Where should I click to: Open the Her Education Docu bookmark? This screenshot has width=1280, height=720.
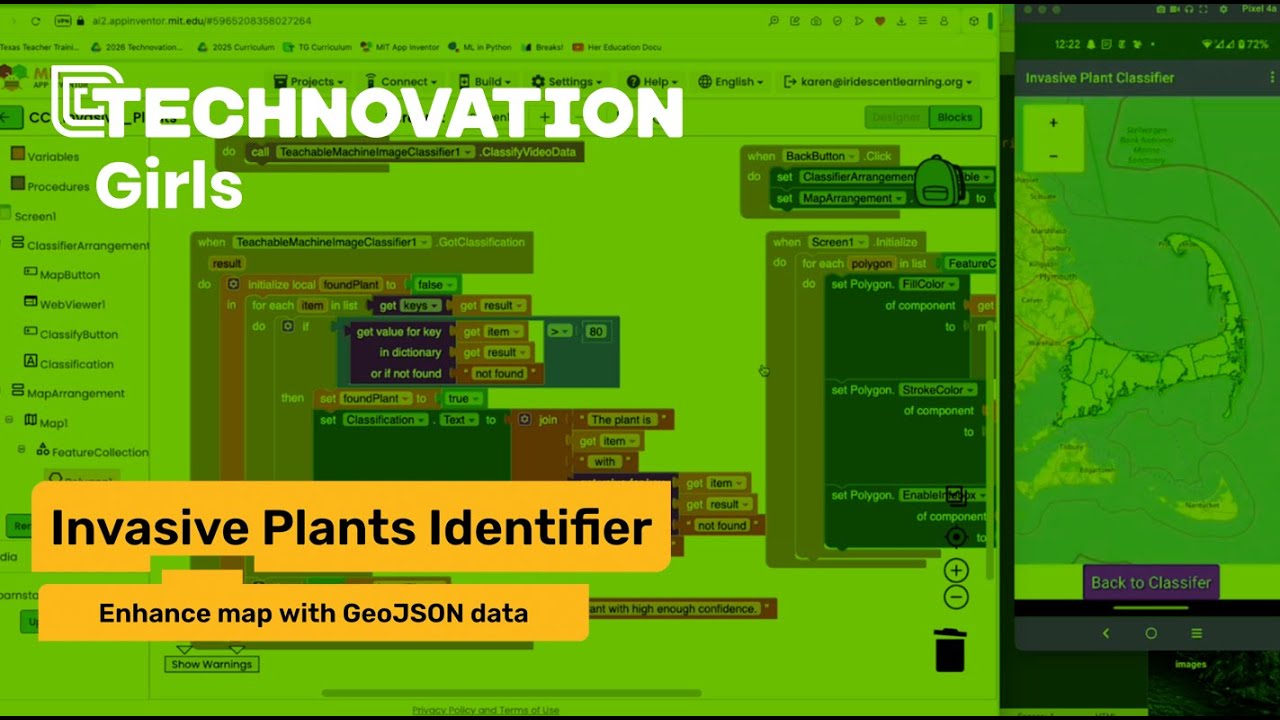616,47
